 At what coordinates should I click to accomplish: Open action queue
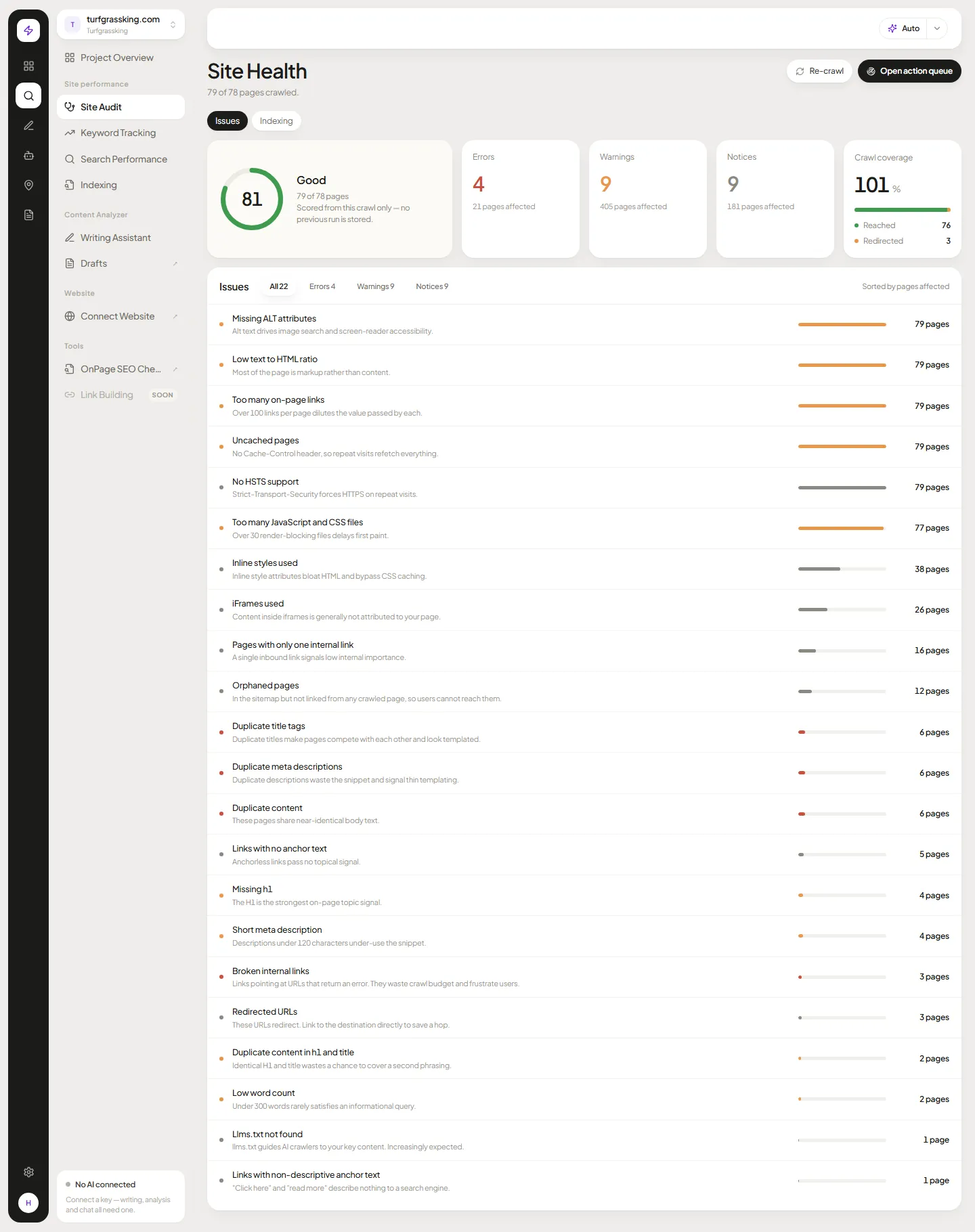[909, 71]
